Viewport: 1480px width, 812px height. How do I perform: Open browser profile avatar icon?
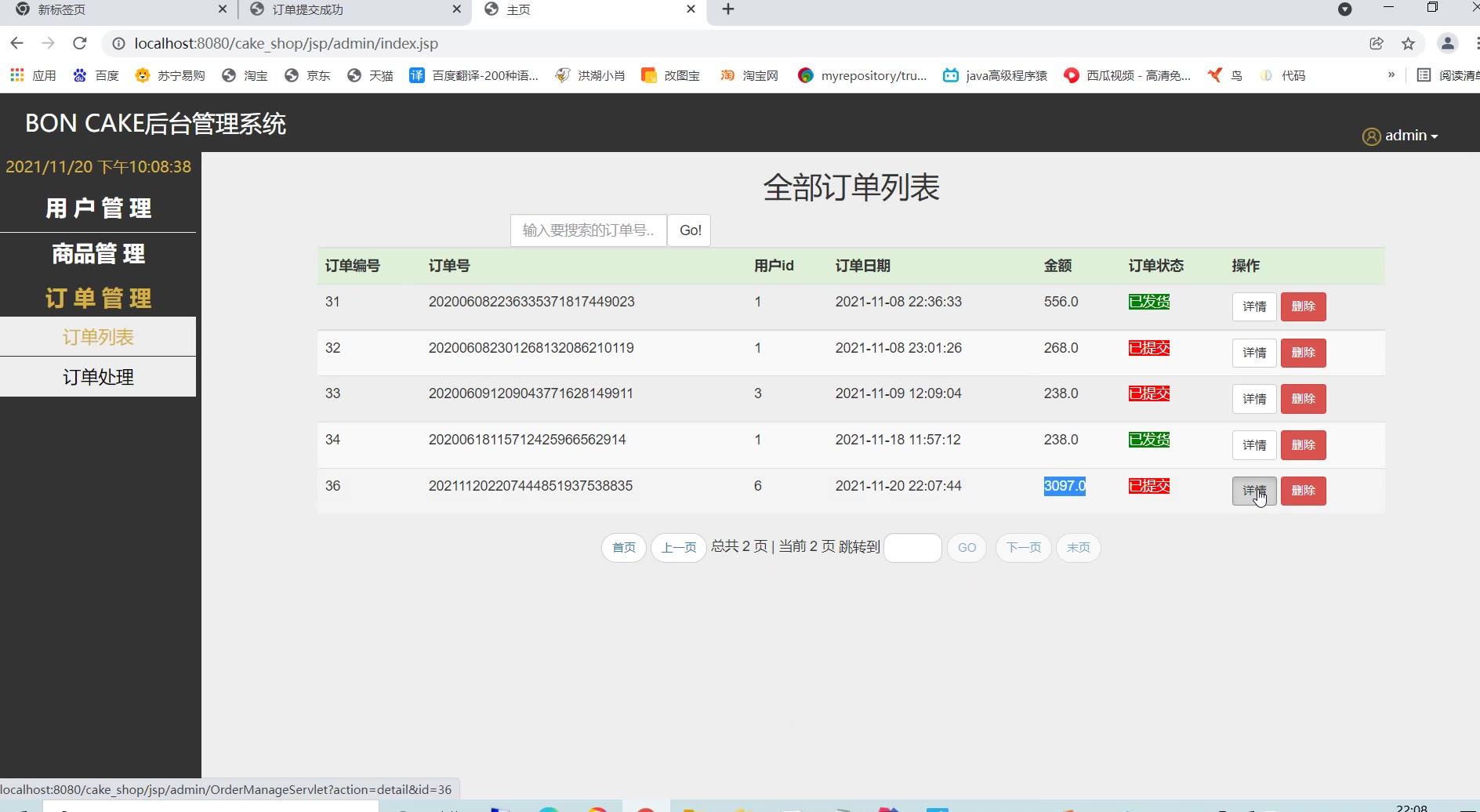1448,43
